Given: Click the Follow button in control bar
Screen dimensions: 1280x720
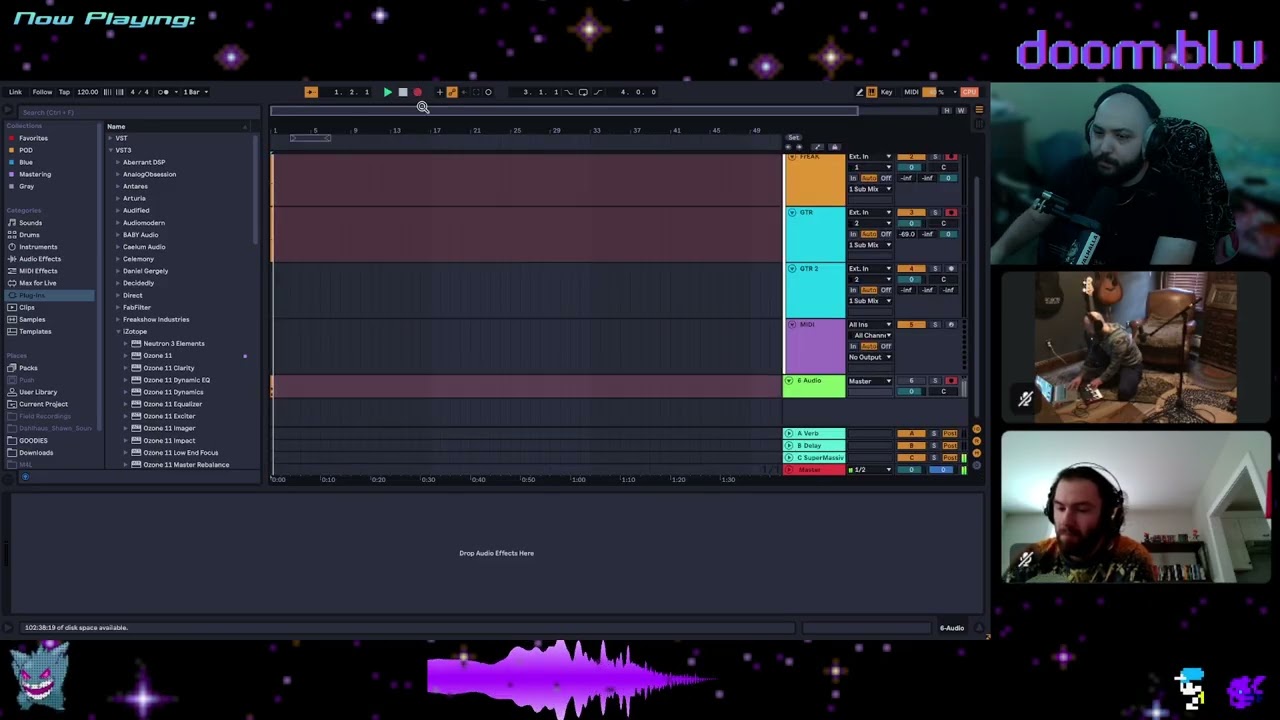Looking at the screenshot, I should click(42, 92).
